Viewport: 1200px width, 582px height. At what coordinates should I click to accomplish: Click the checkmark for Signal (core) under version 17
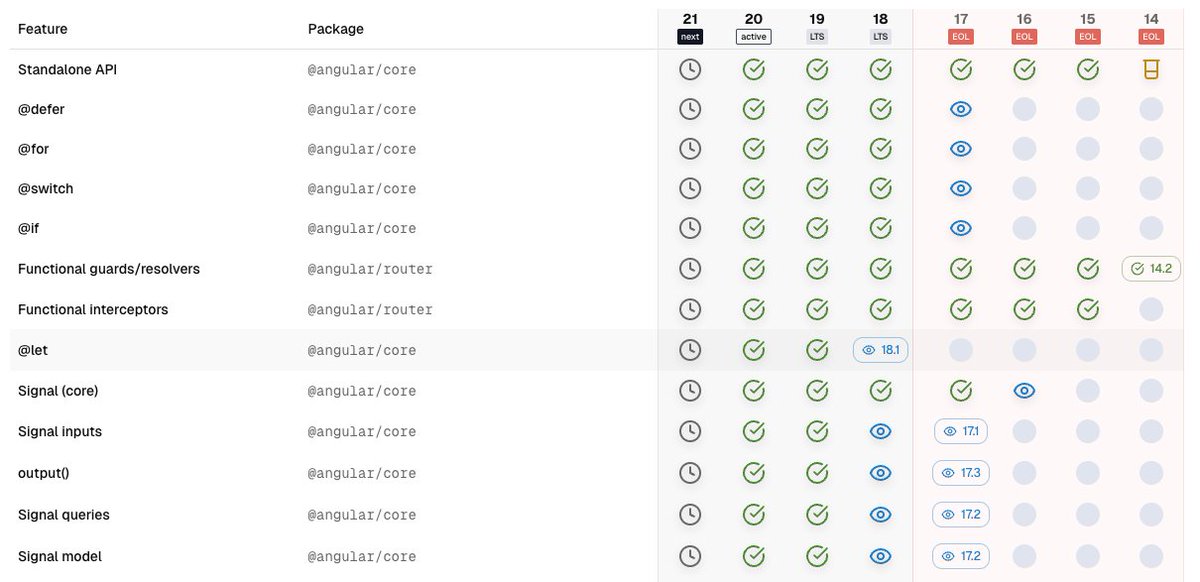[x=960, y=390]
